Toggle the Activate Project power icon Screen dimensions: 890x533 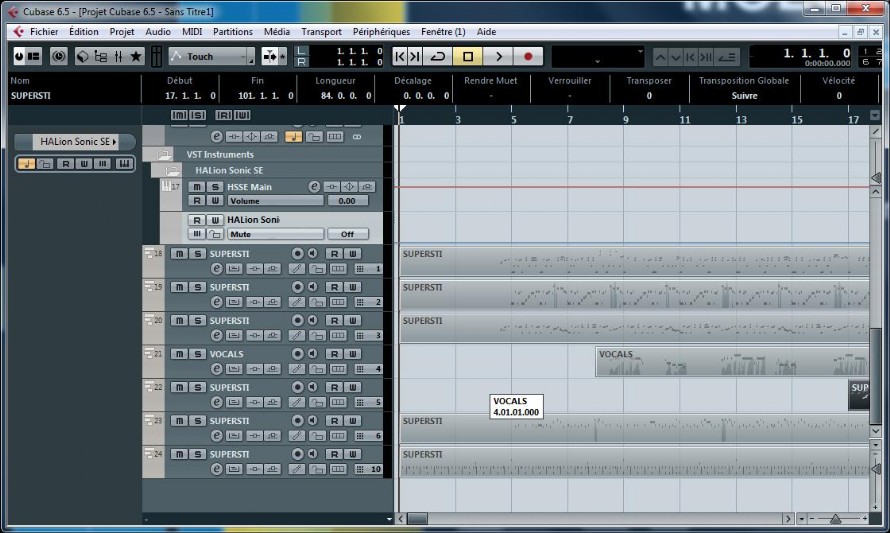click(19, 56)
